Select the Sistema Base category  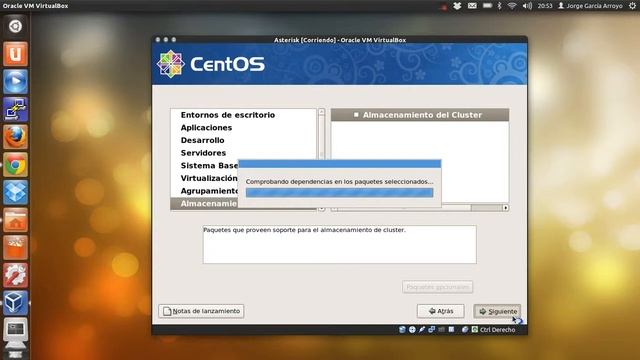(209, 166)
